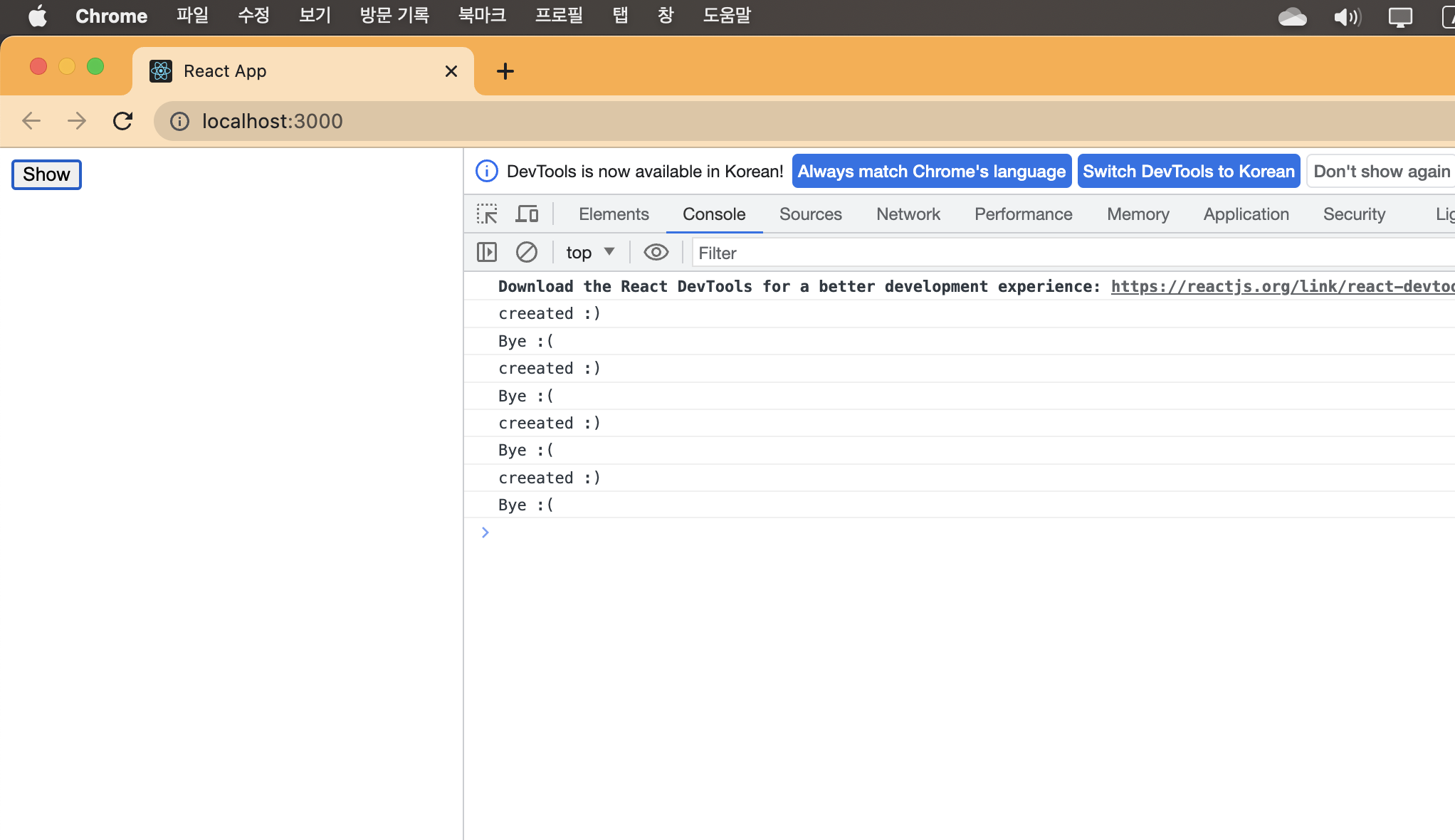Switch to the Network tab
This screenshot has height=840, width=1455.
(x=908, y=214)
